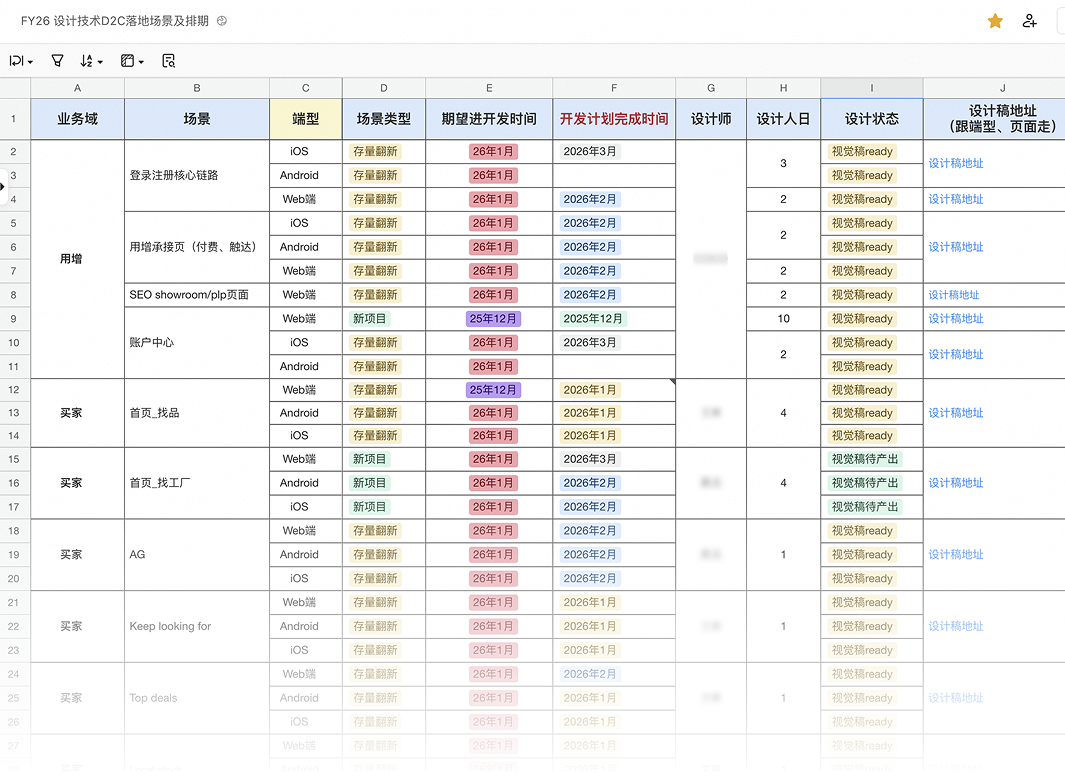The width and height of the screenshot is (1065, 780).
Task: Open the find and search icon
Action: (x=168, y=61)
